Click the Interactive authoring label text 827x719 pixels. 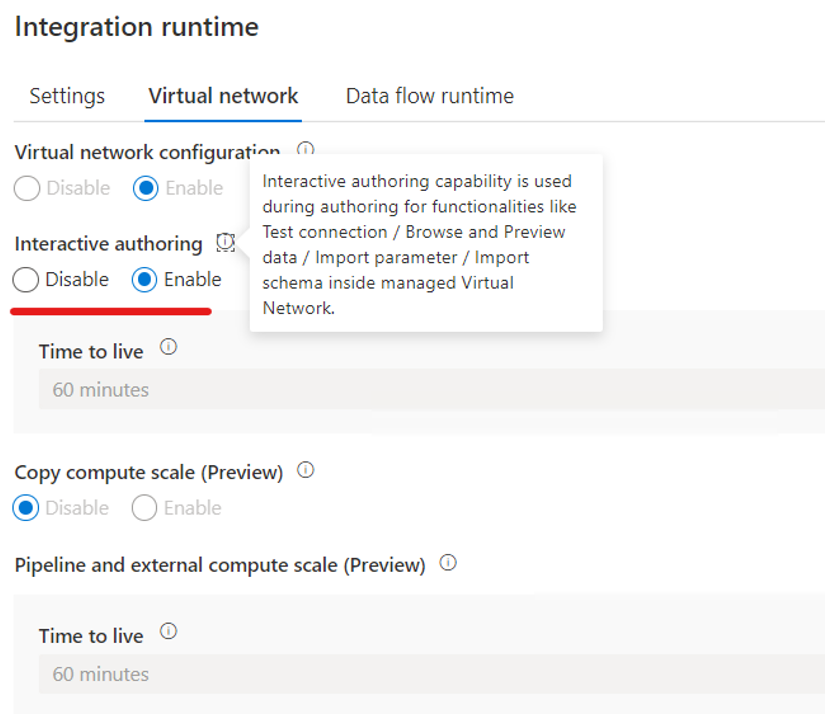(x=107, y=243)
